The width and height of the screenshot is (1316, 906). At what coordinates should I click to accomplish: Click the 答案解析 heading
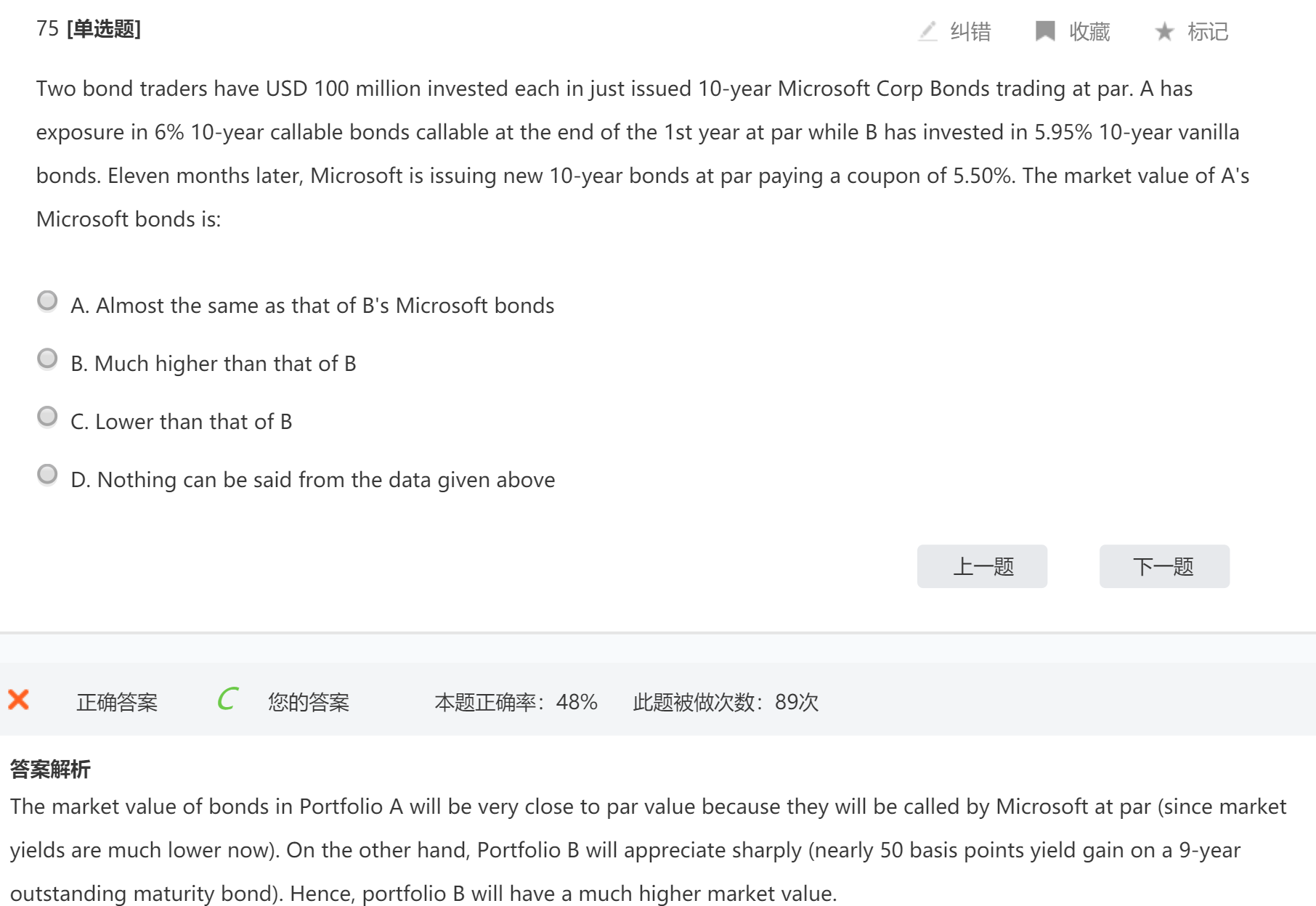click(x=50, y=769)
